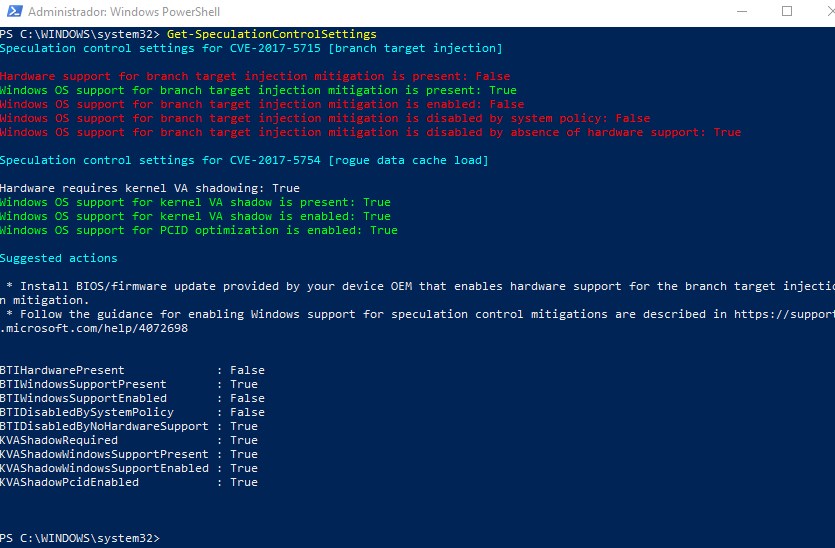The image size is (835, 548).
Task: Click 'kernel VA shadow is enabled: True' line
Action: (195, 216)
